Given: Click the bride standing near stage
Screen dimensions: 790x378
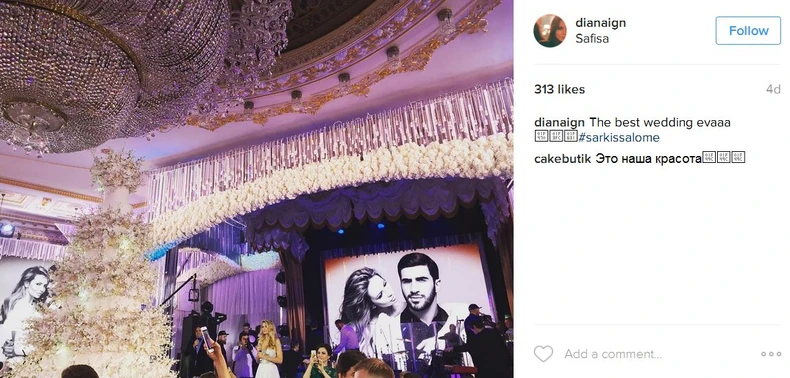Looking at the screenshot, I should coord(269,349).
